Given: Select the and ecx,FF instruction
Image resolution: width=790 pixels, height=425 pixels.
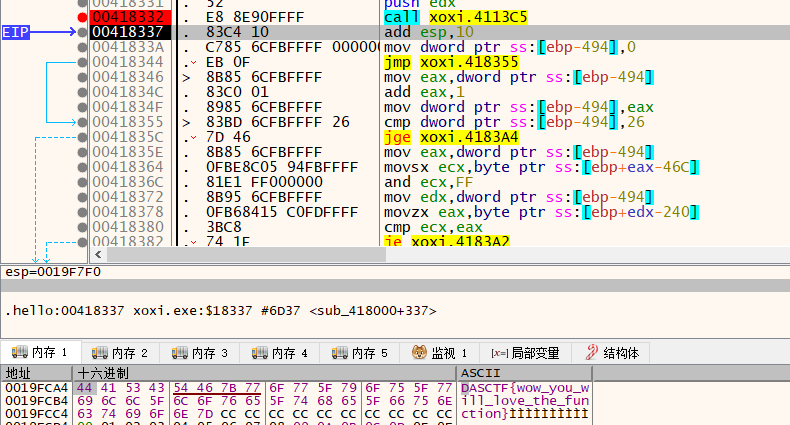Looking at the screenshot, I should point(428,182).
